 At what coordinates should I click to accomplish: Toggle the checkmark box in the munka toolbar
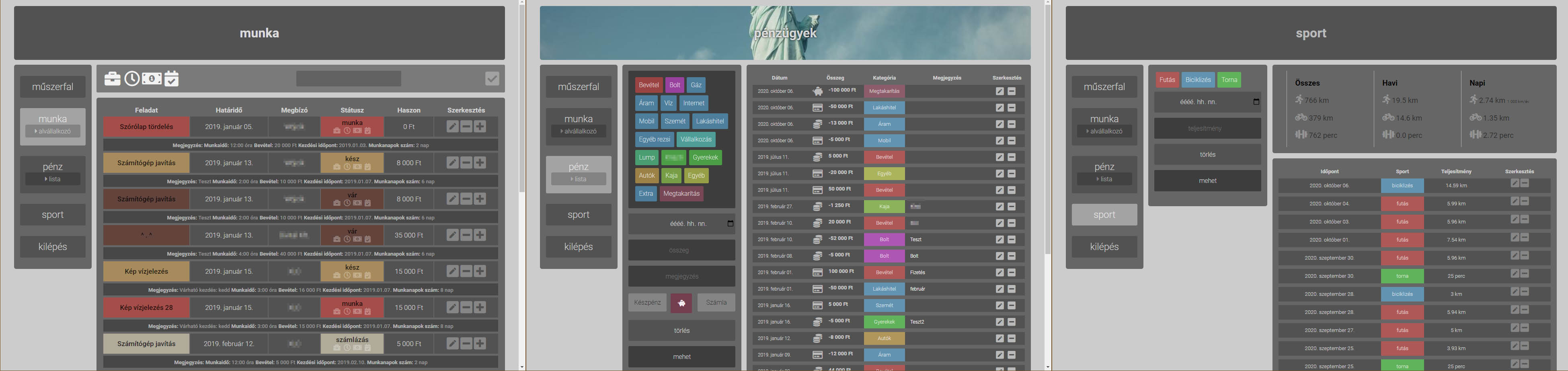pyautogui.click(x=492, y=78)
